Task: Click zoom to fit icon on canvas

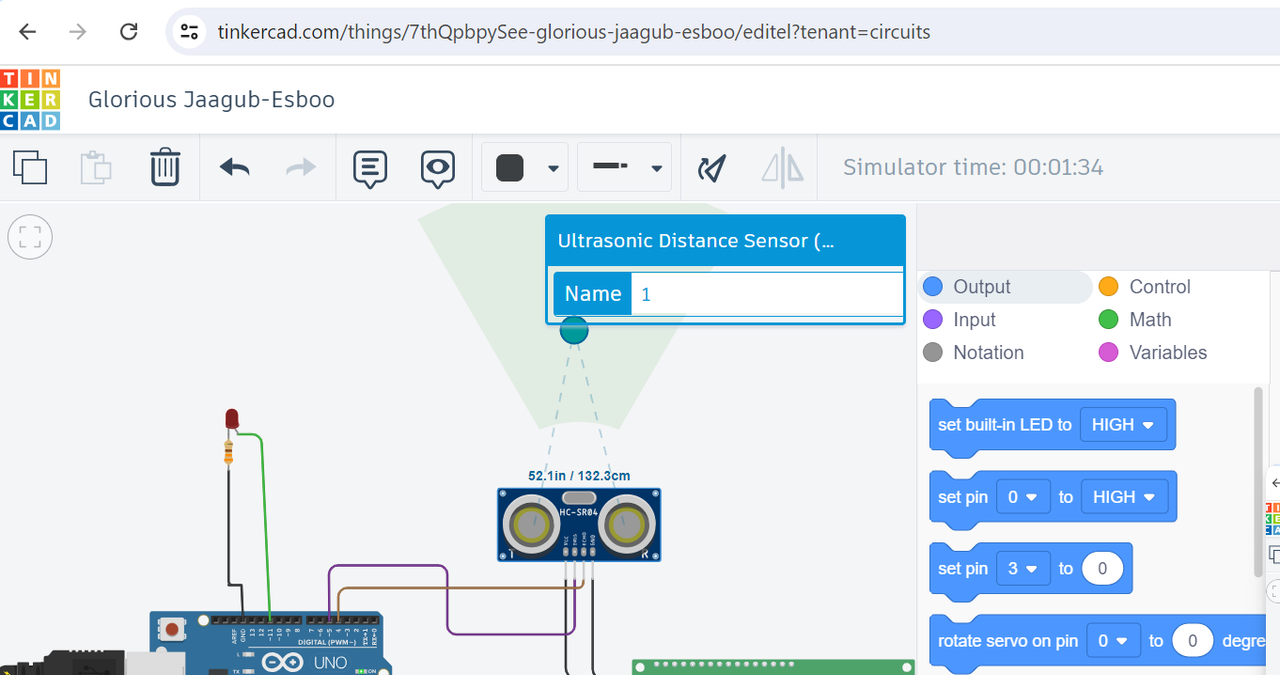Action: [x=30, y=237]
